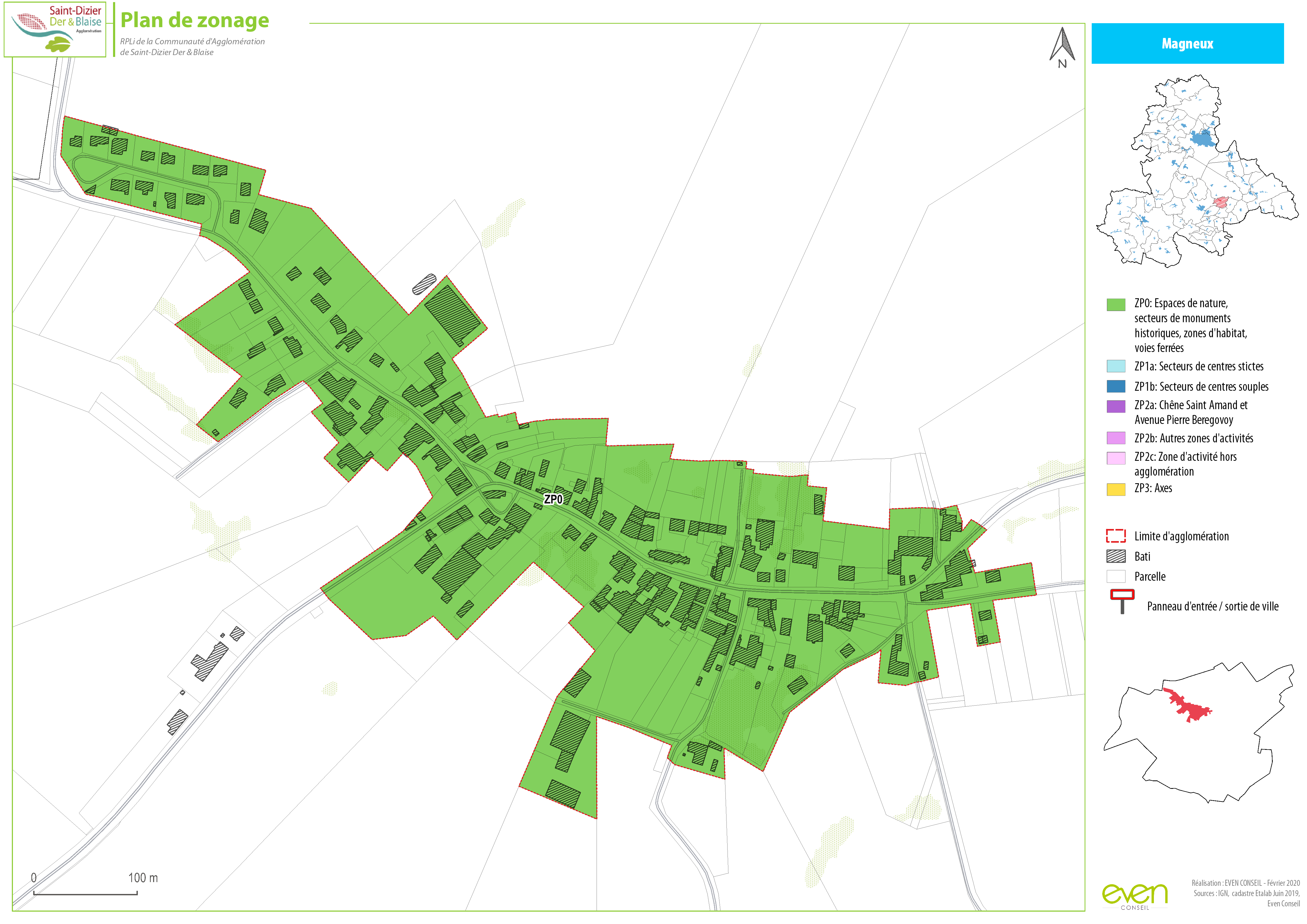Viewport: 1307px width, 924px height.
Task: Click 'ZP2b: Autres zones d'activités' legend text
Action: click(1194, 438)
